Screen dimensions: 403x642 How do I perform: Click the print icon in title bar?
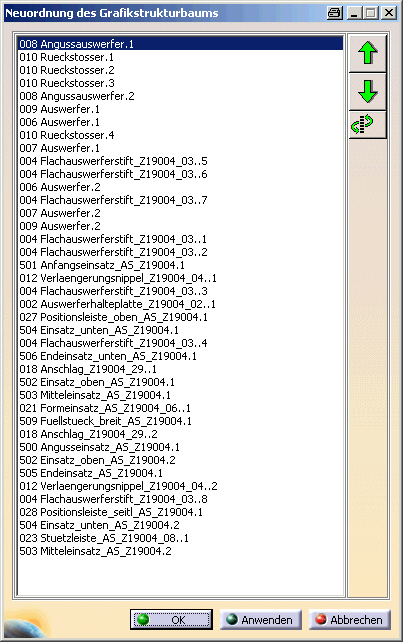[335, 13]
